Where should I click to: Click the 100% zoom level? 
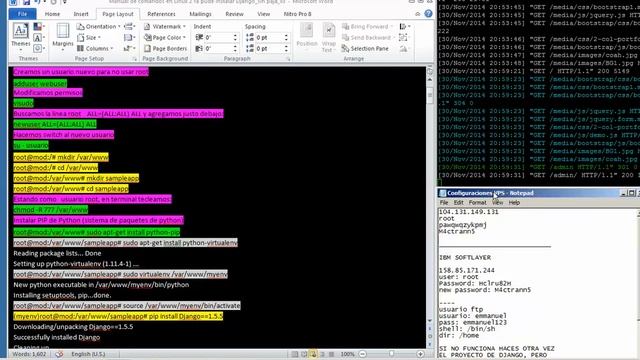pos(347,354)
